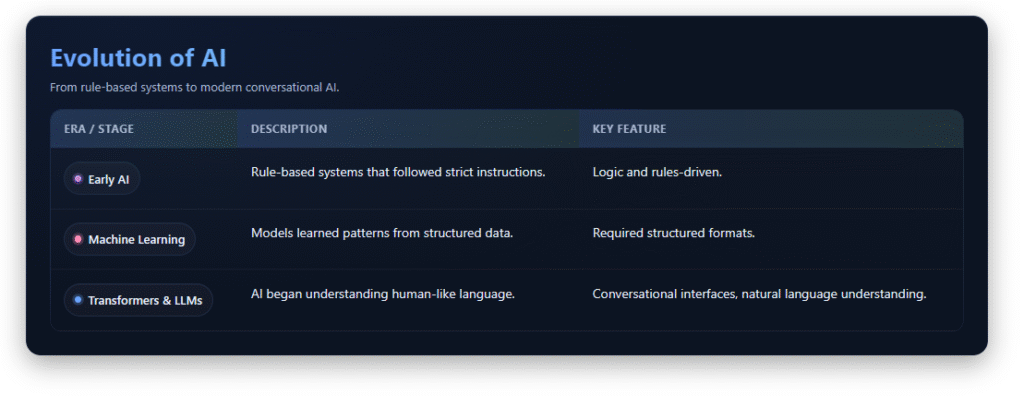Select the Machine Learning pill label

(129, 239)
